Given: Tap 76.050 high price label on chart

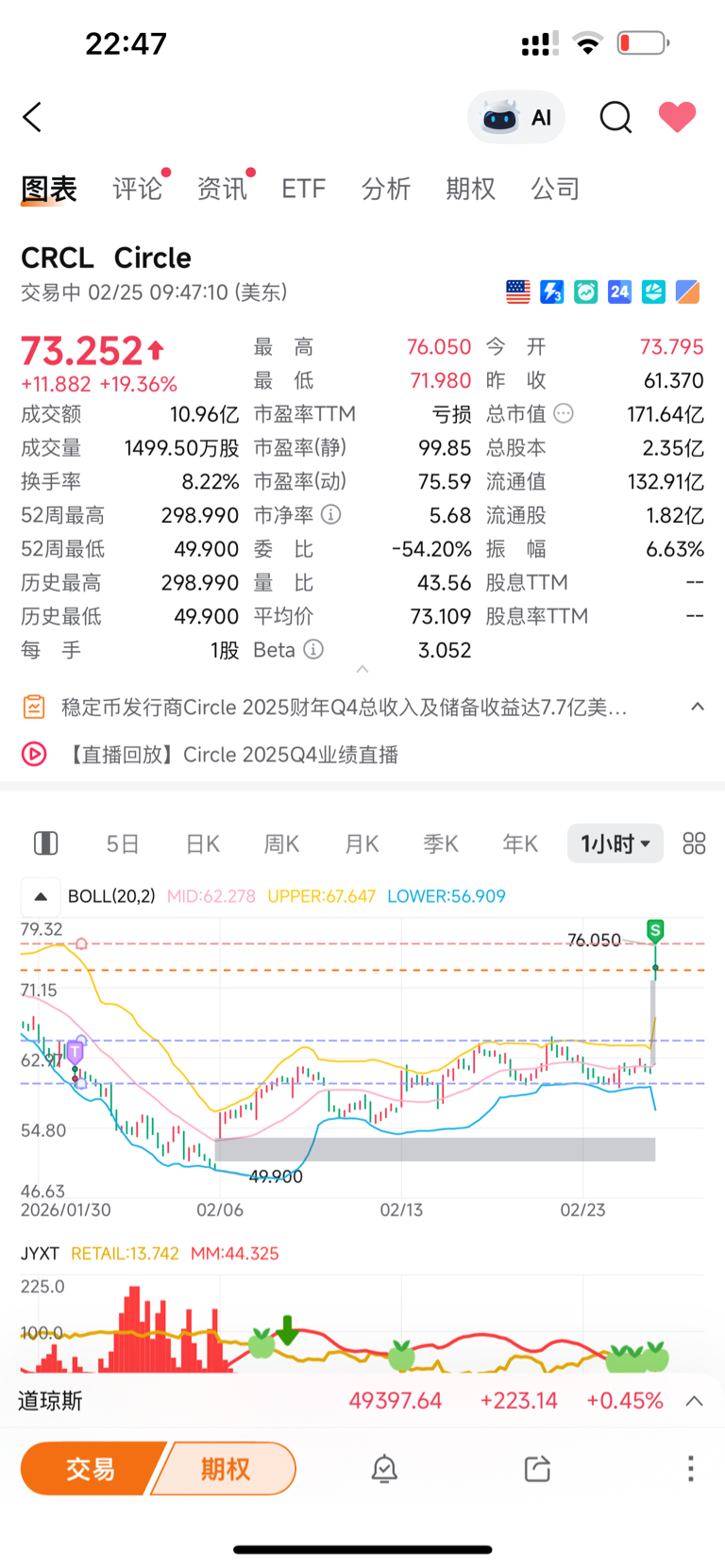Looking at the screenshot, I should click(x=594, y=940).
